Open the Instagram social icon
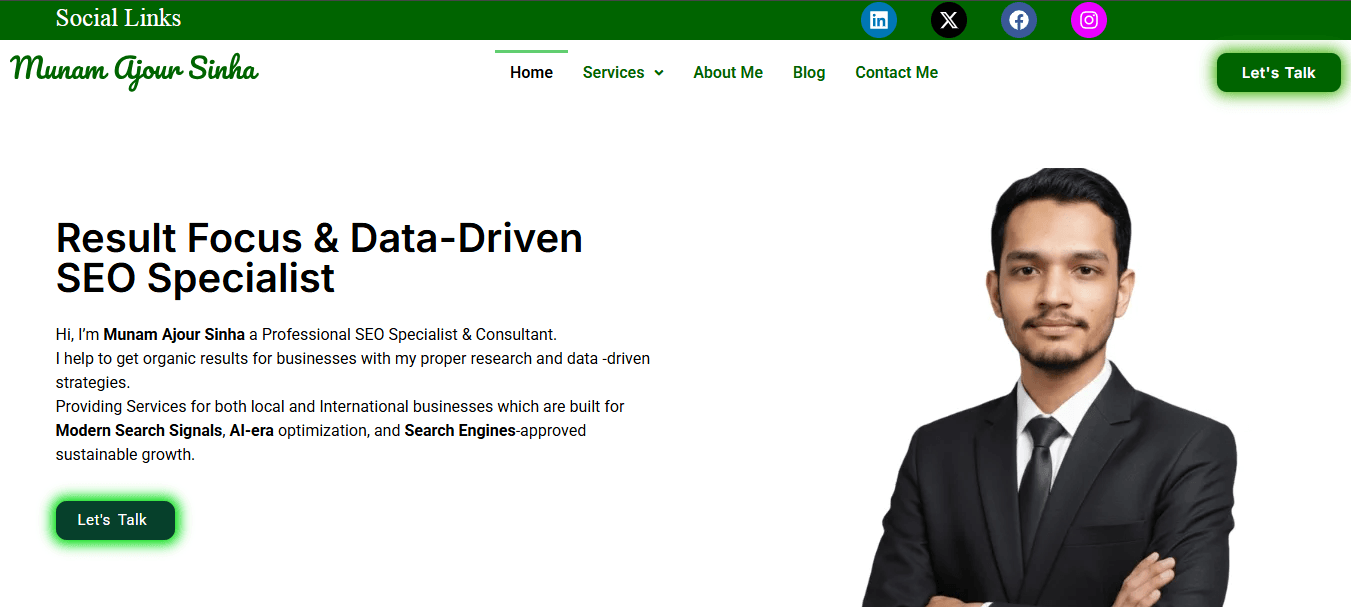The image size is (1351, 607). coord(1089,20)
